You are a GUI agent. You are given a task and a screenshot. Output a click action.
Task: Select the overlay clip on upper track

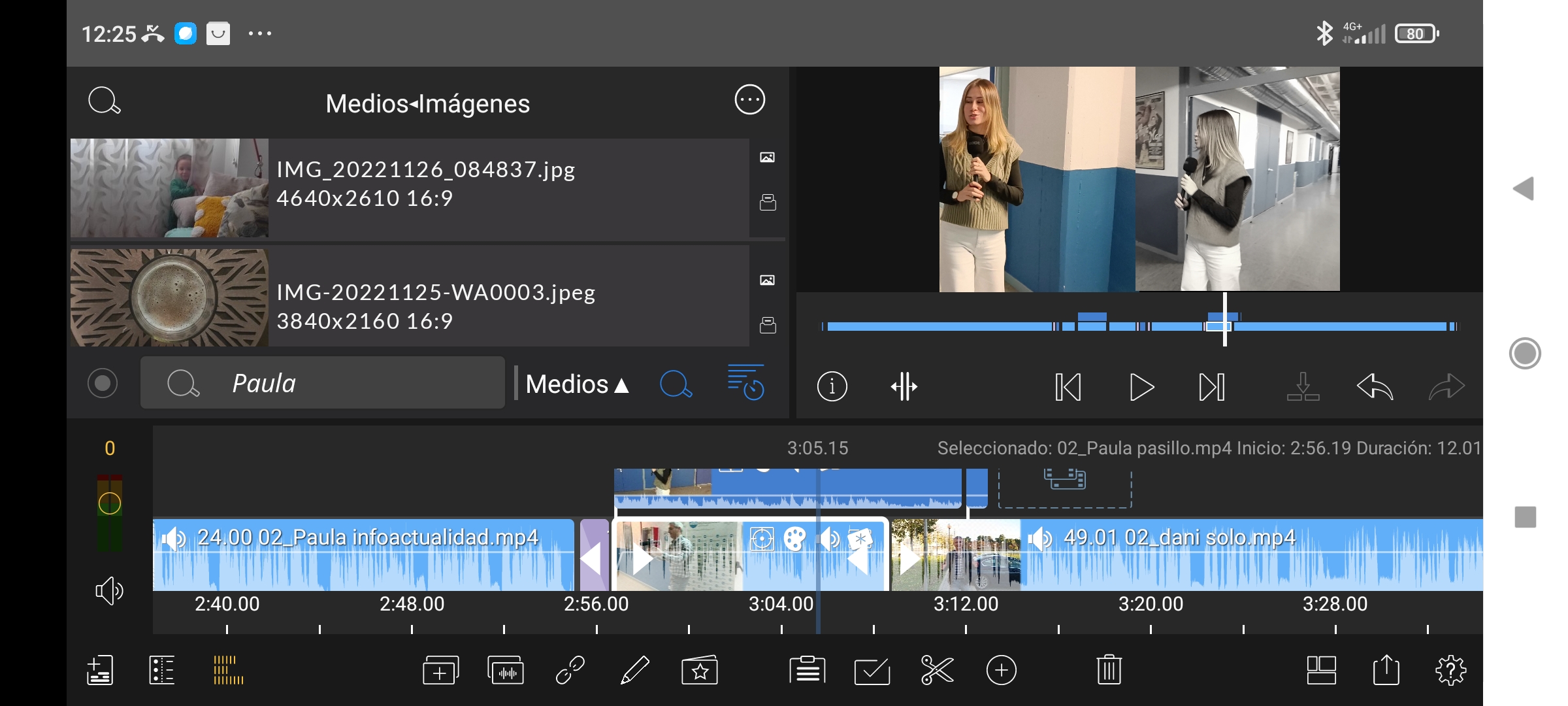[x=787, y=488]
